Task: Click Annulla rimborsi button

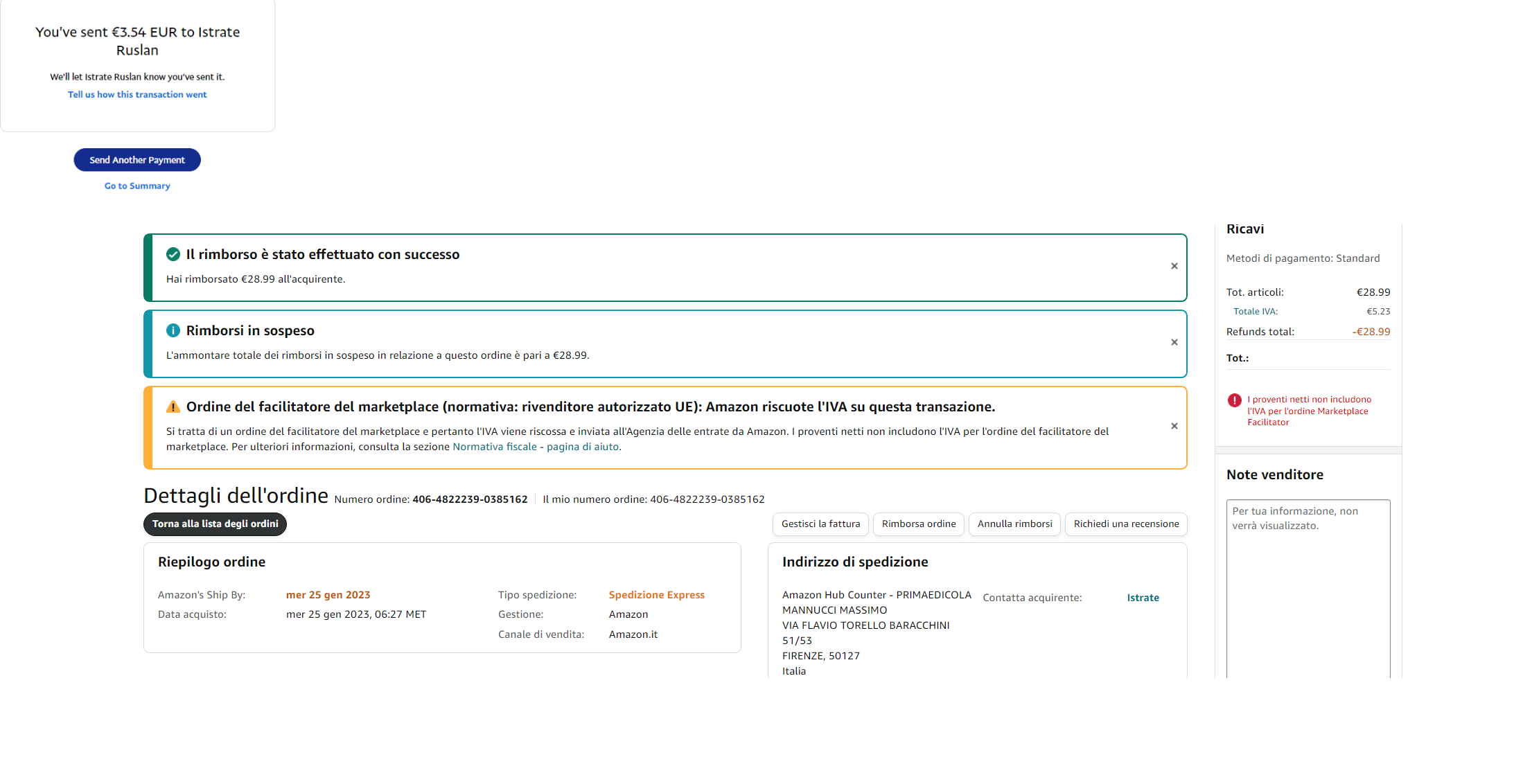Action: pyautogui.click(x=1014, y=524)
